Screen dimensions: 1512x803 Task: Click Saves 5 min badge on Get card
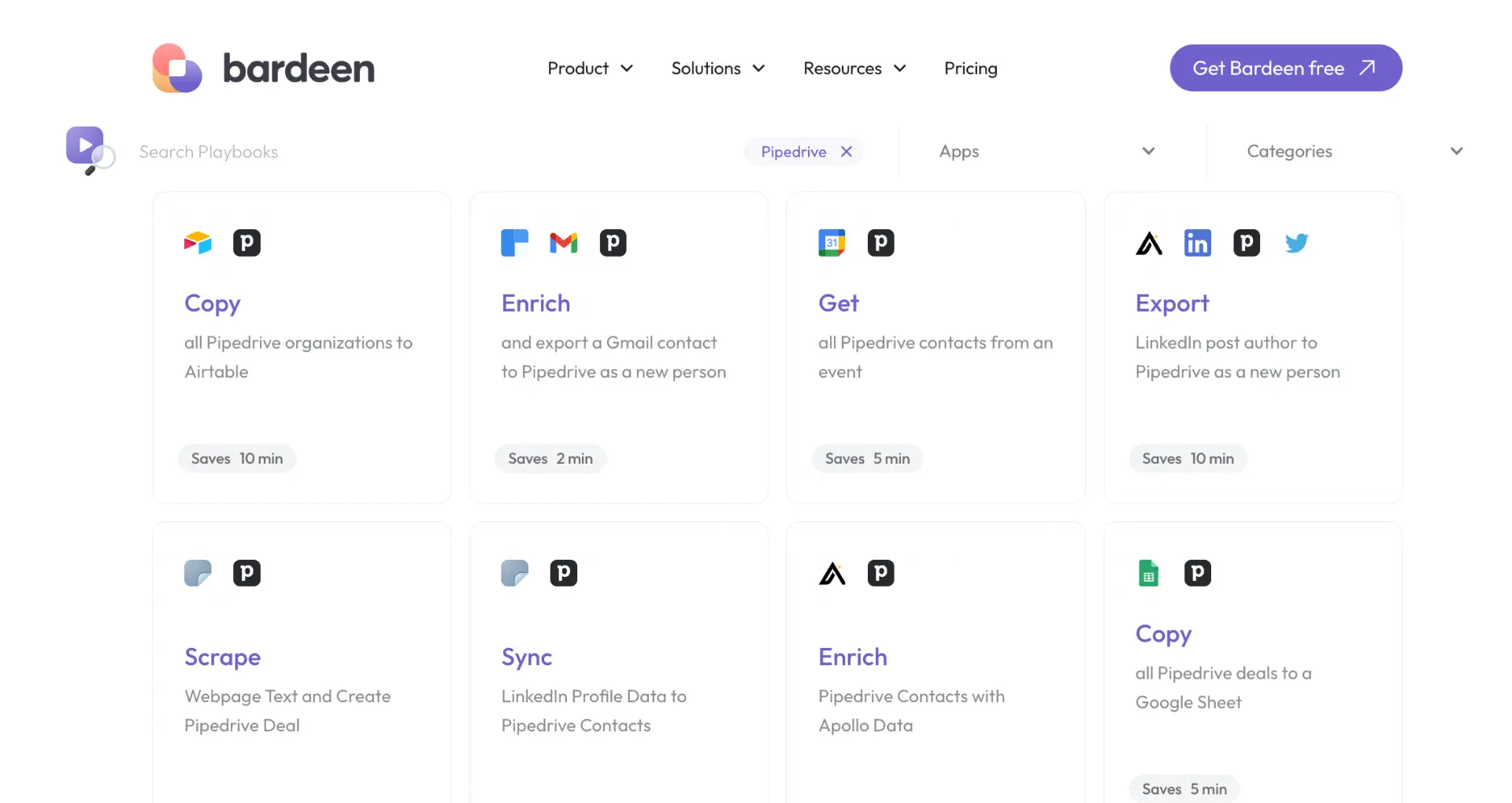pos(868,458)
